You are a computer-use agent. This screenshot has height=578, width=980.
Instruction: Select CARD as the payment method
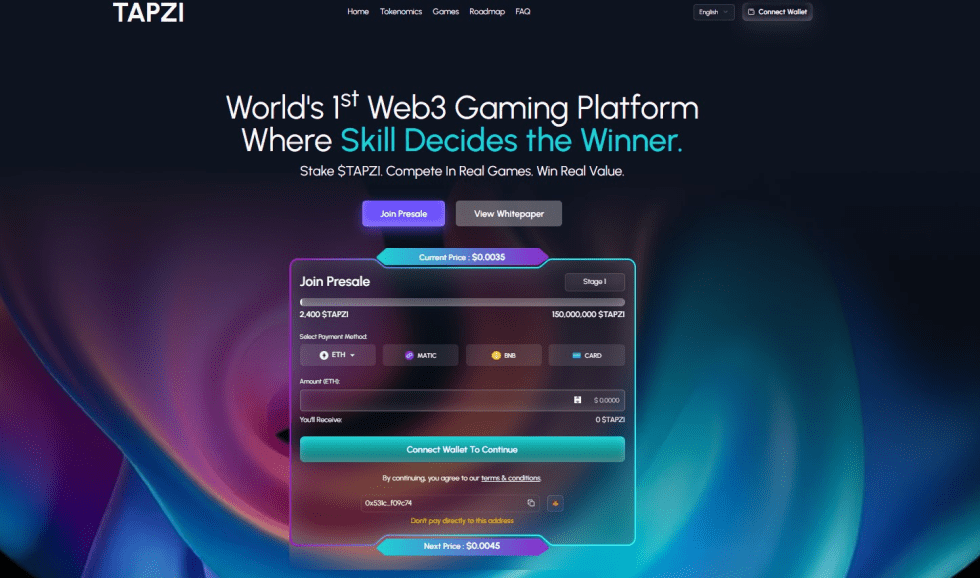click(586, 356)
